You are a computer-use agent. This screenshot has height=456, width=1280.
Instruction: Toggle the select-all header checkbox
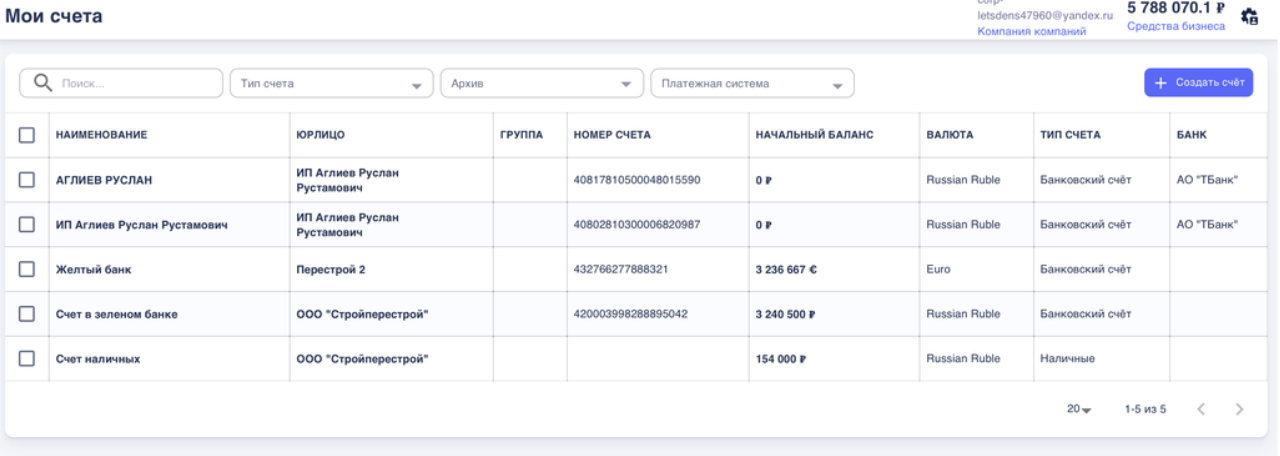tap(27, 135)
